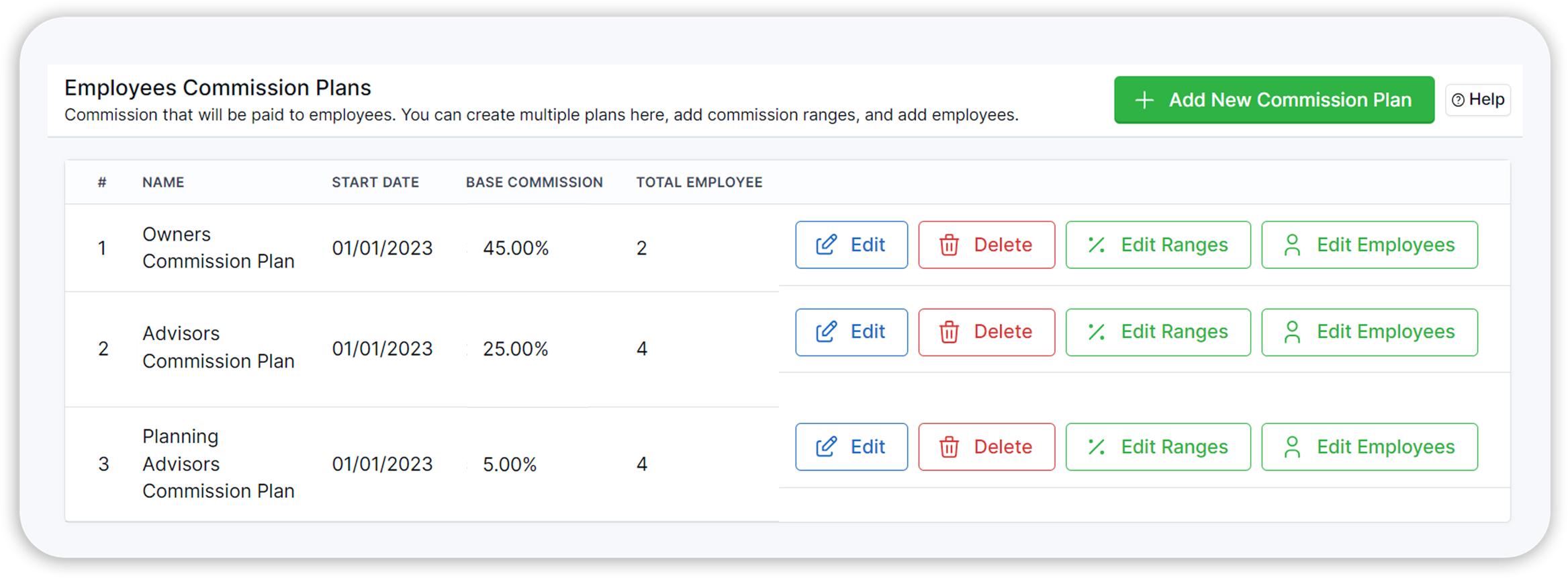1568x578 pixels.
Task: Click the TOTAL EMPLOYEE column header
Action: [699, 182]
